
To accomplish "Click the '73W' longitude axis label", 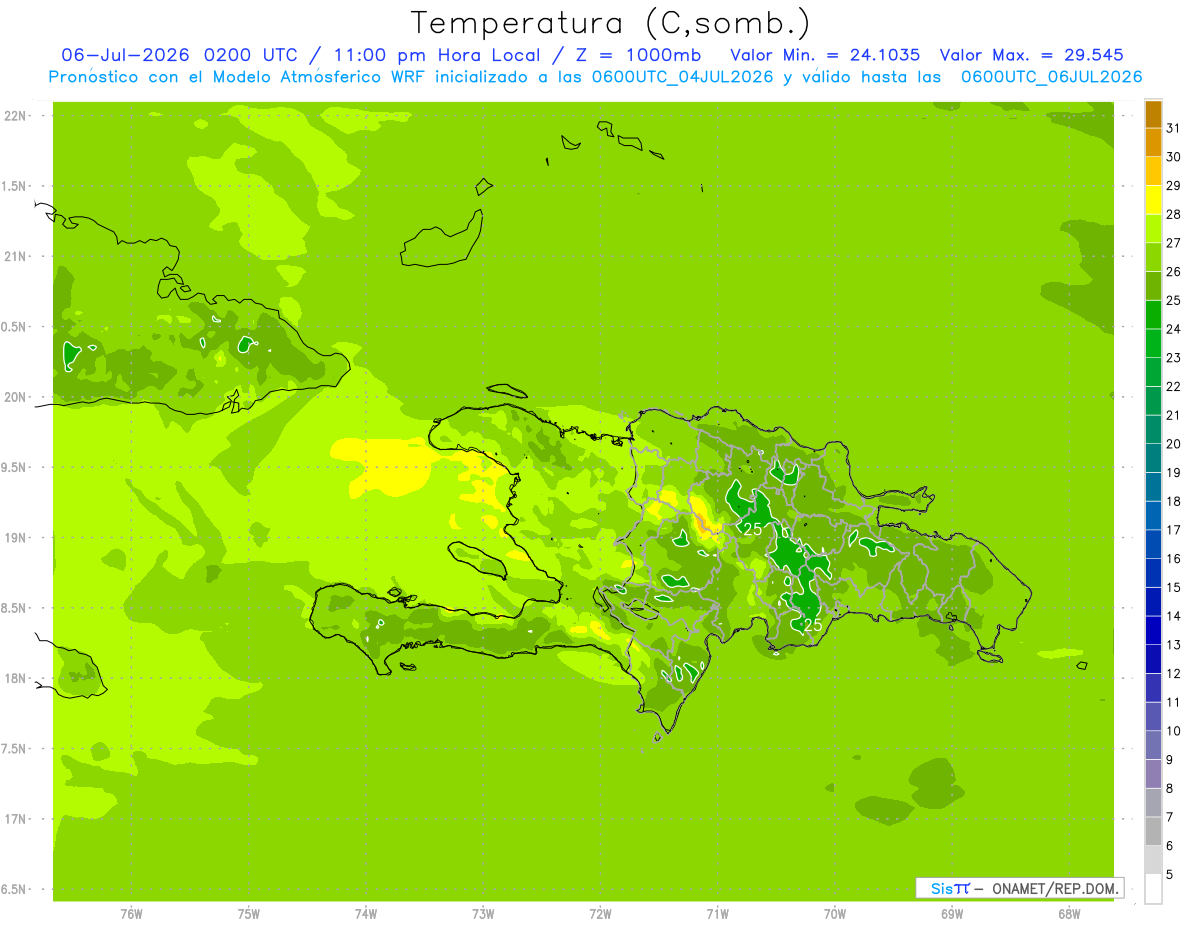I will point(483,913).
